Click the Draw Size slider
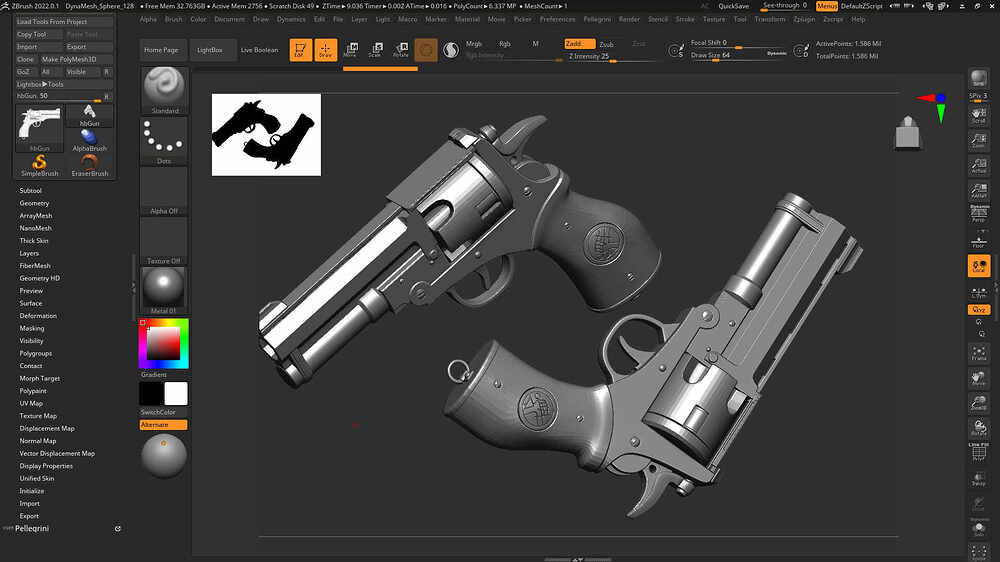Viewport: 1000px width, 562px height. (x=738, y=55)
